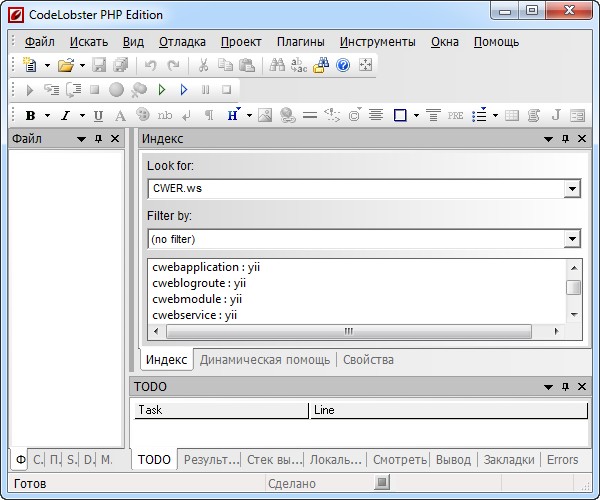Expand the Look for combo box
The image size is (600, 500).
coord(572,188)
